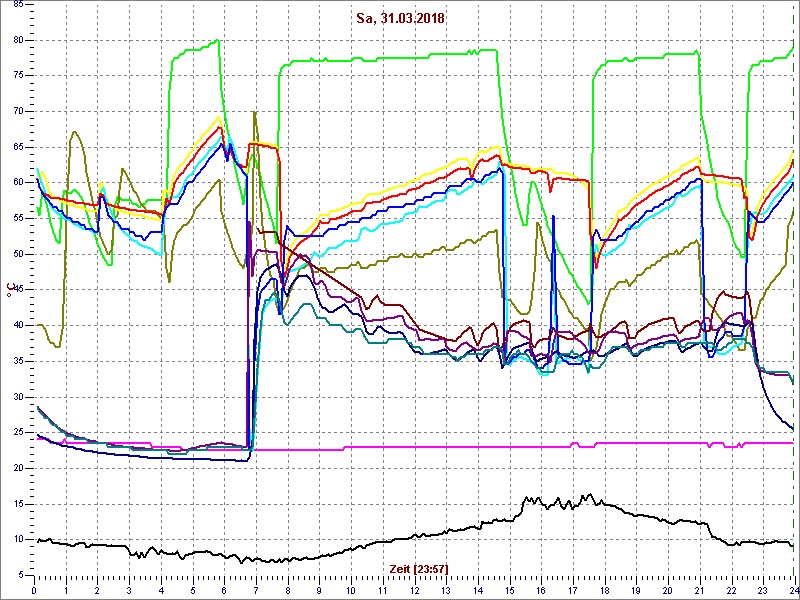
Task: Click hour 16 on the time axis
Action: click(541, 589)
